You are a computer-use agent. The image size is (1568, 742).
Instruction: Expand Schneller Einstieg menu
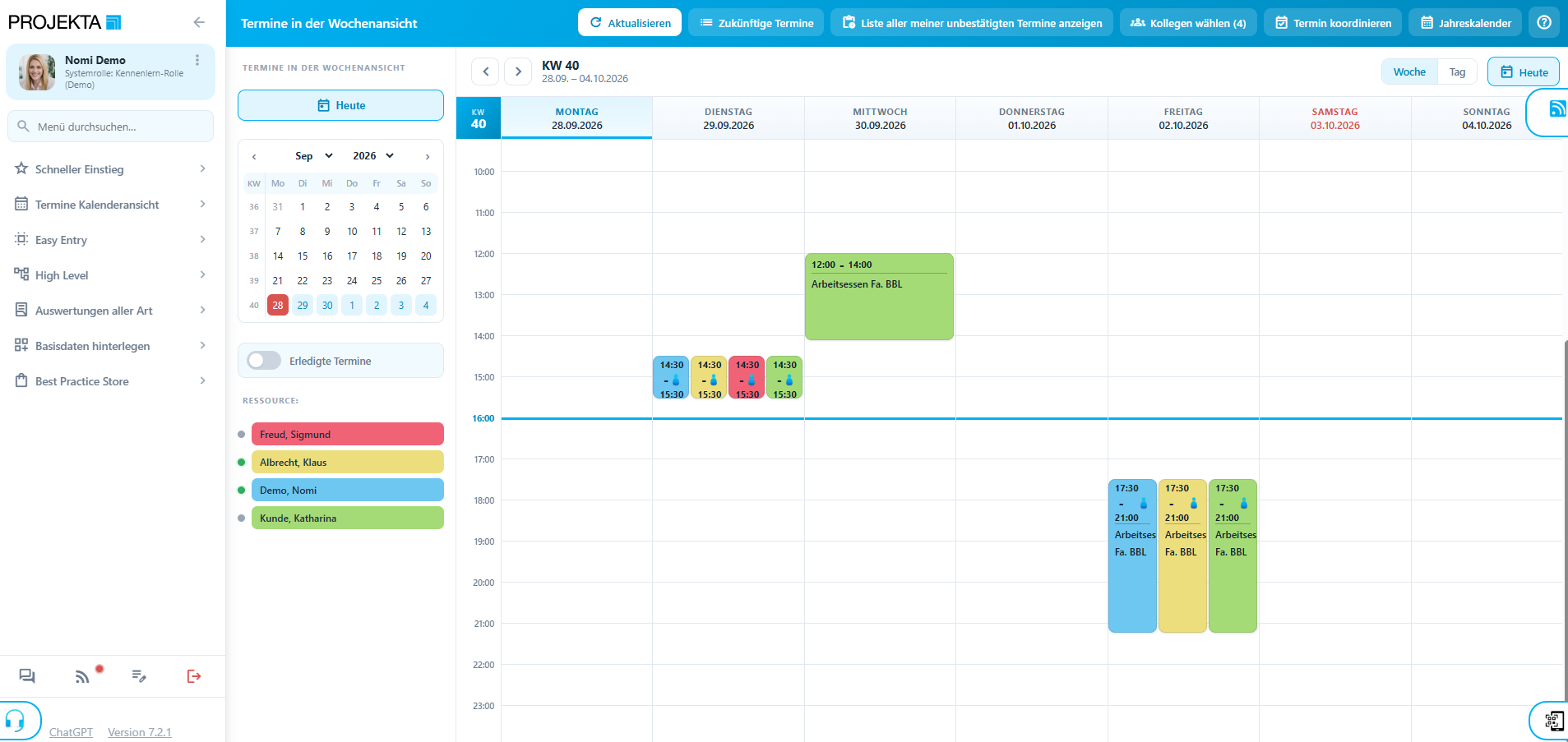pyautogui.click(x=111, y=169)
